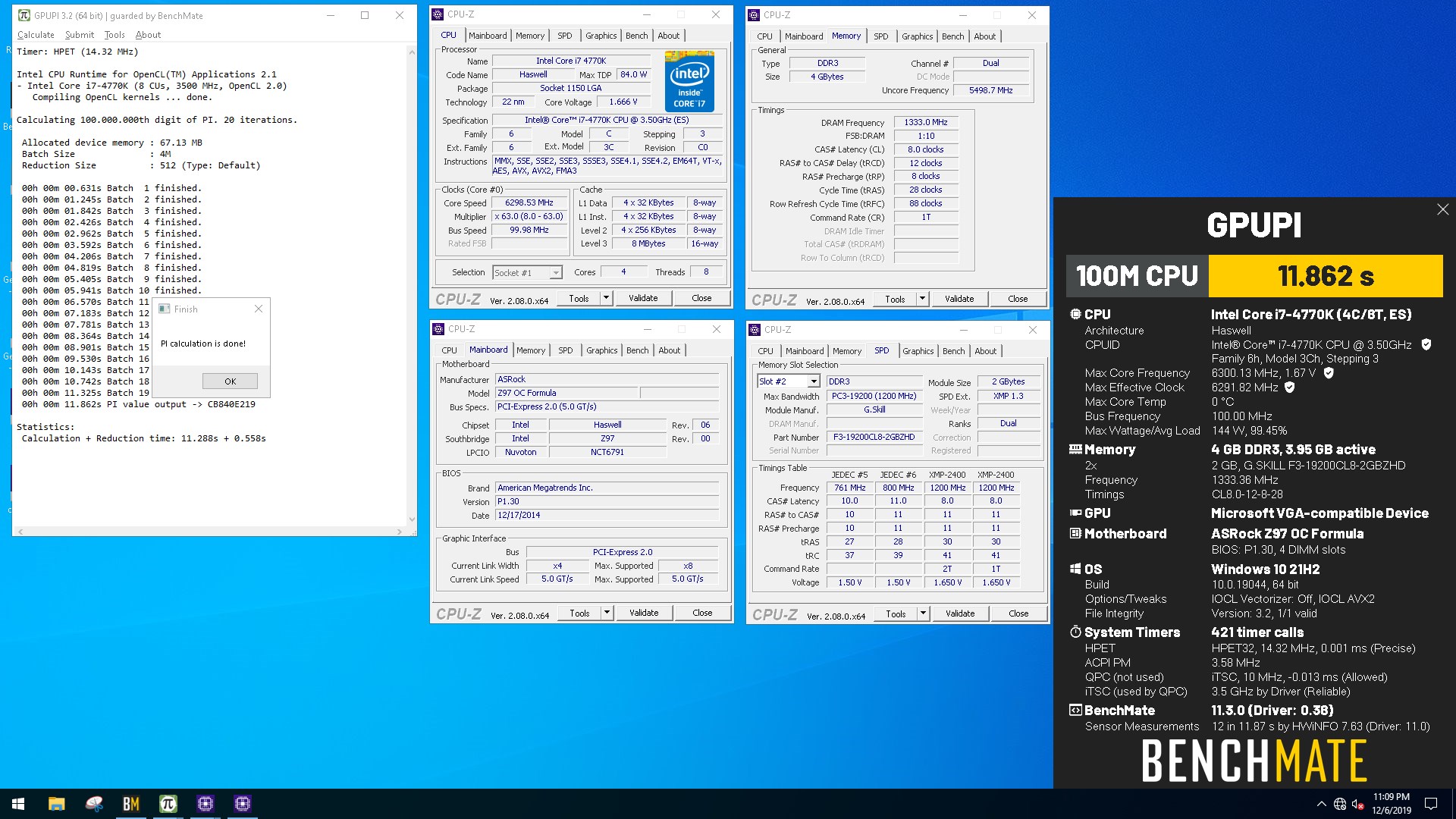The image size is (1456, 819).
Task: Click the Multiplier value field in CPU-Z
Action: point(529,216)
